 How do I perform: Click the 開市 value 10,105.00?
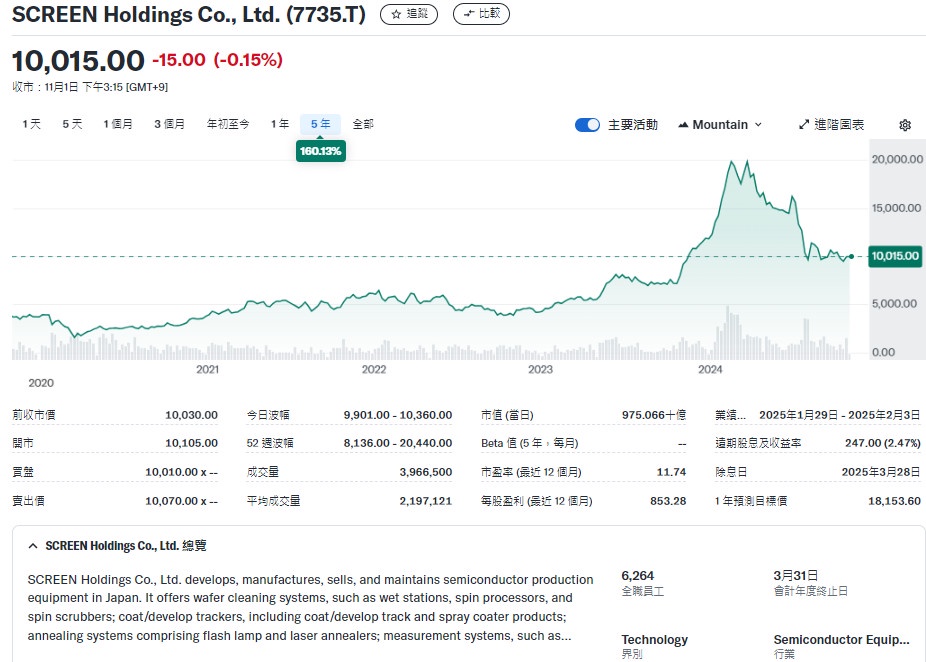coord(191,443)
